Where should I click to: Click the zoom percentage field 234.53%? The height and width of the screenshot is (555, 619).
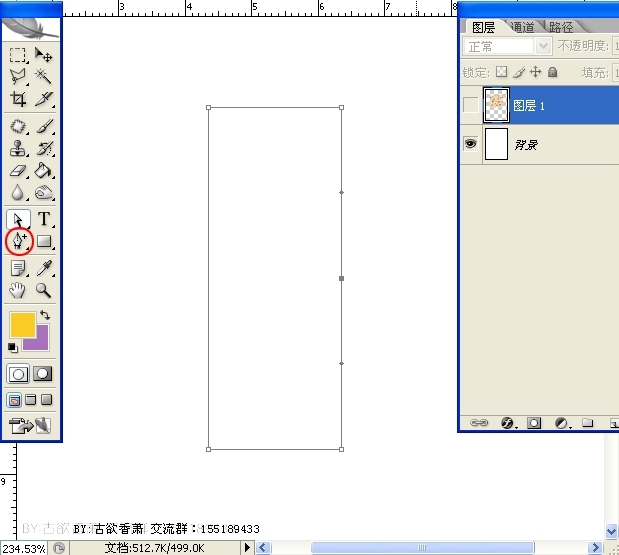tap(24, 548)
